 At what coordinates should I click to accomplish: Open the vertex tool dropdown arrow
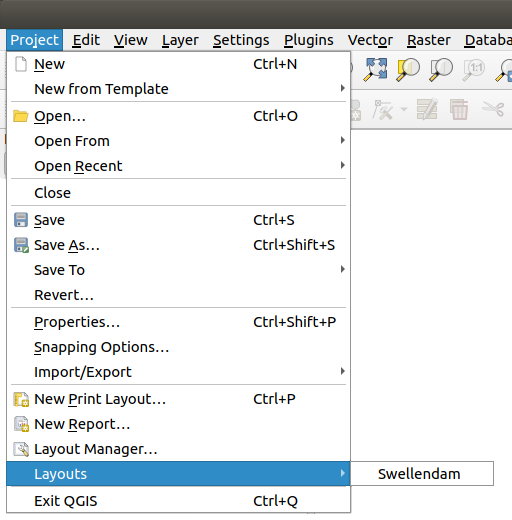(x=404, y=109)
